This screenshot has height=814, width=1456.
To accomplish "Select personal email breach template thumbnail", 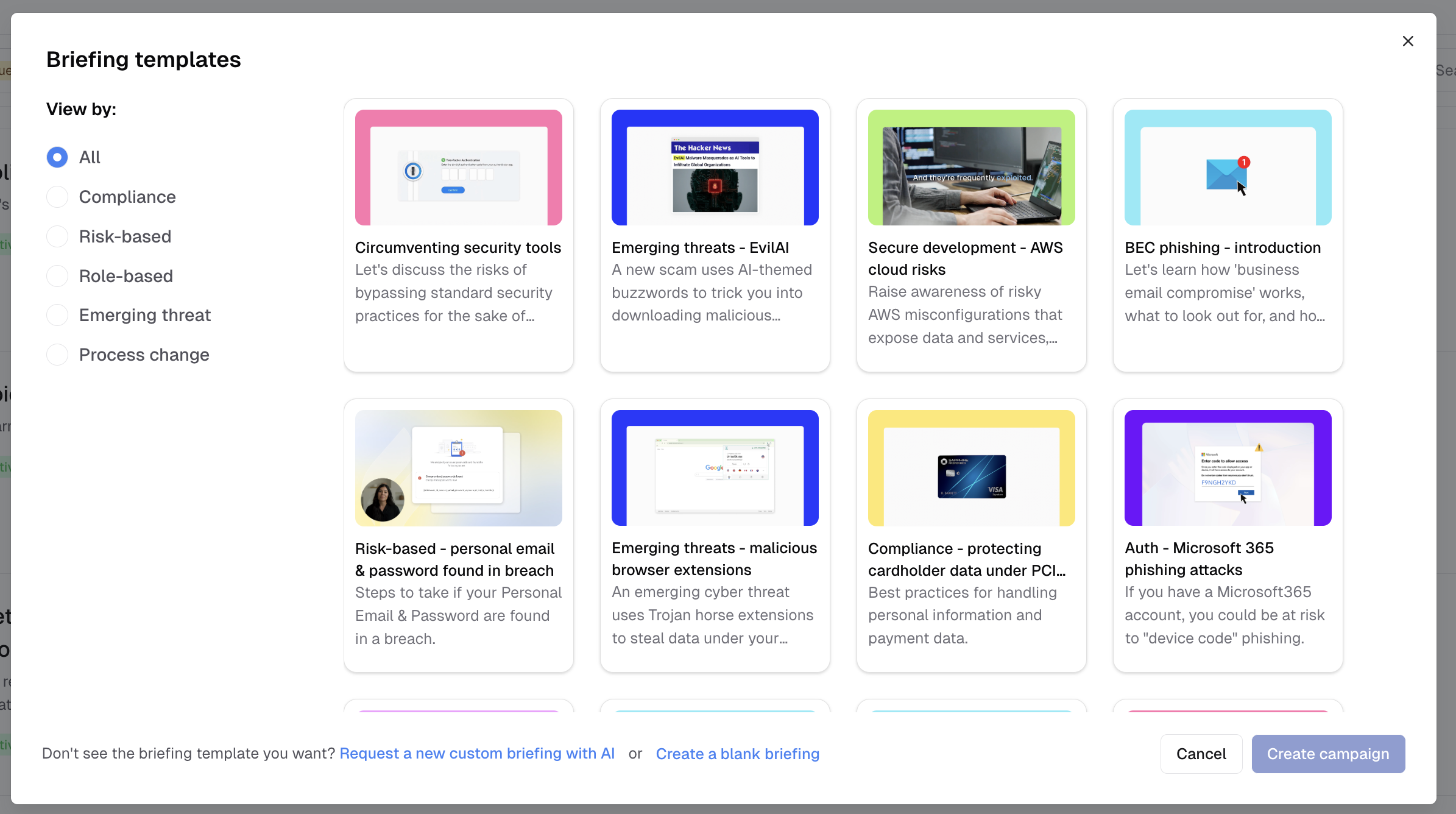I will [x=459, y=468].
